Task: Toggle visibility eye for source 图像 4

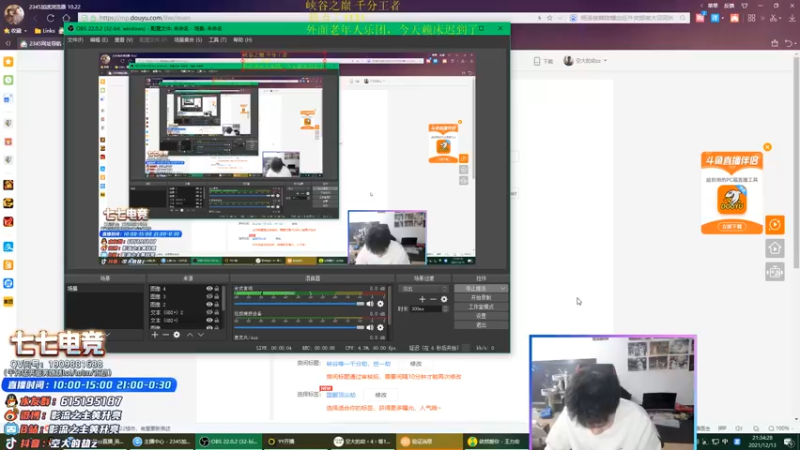Action: (209, 289)
